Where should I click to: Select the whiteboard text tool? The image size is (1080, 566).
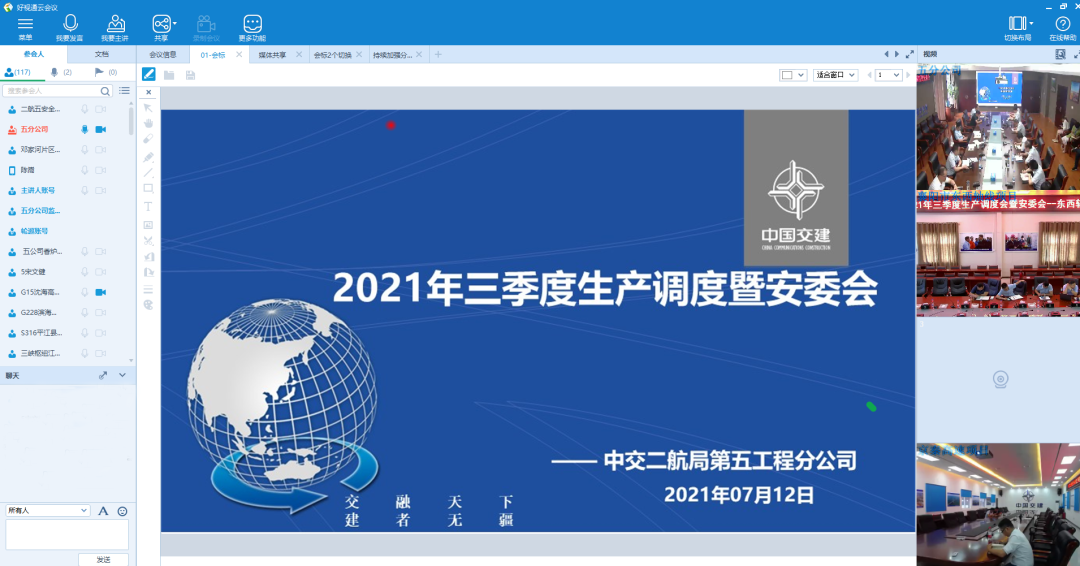(x=148, y=206)
